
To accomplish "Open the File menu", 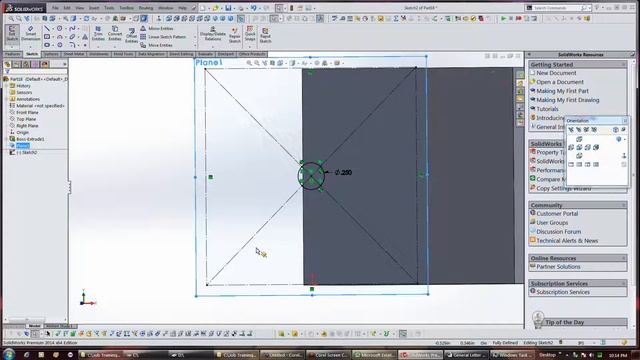I will [55, 8].
